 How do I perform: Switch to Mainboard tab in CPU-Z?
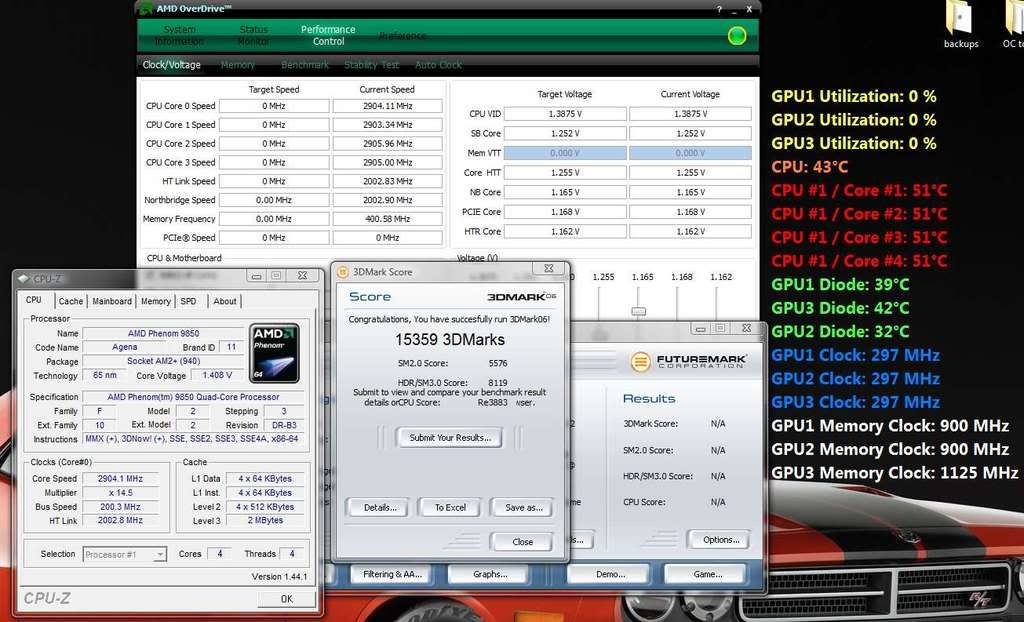(112, 301)
